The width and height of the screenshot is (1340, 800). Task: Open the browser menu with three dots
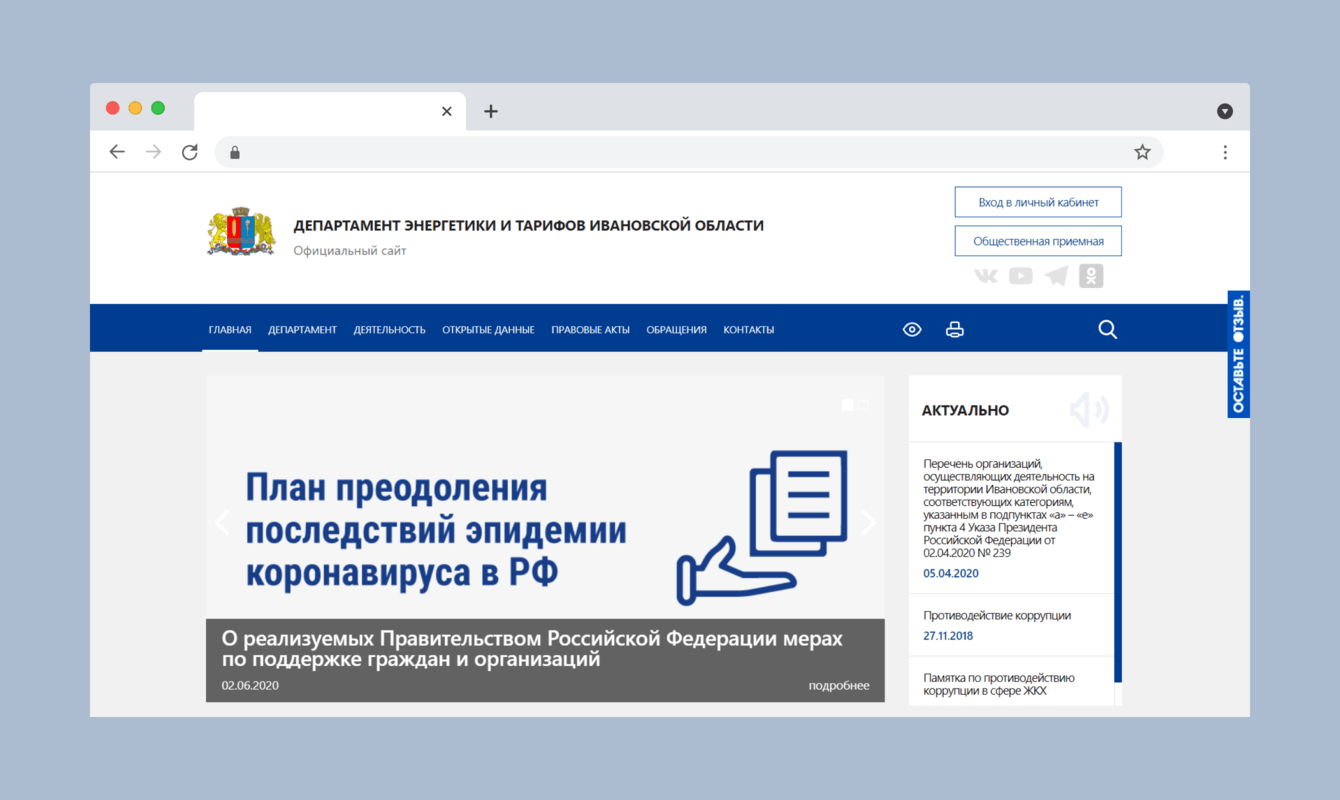click(x=1225, y=151)
